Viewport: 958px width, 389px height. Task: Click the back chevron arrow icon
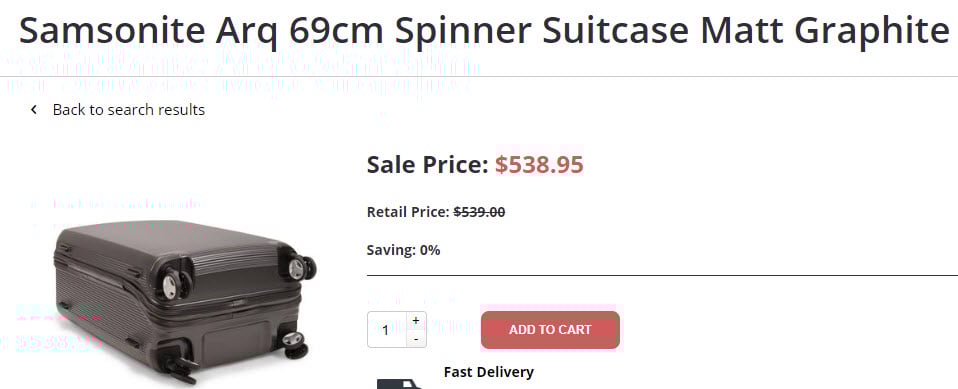click(34, 110)
